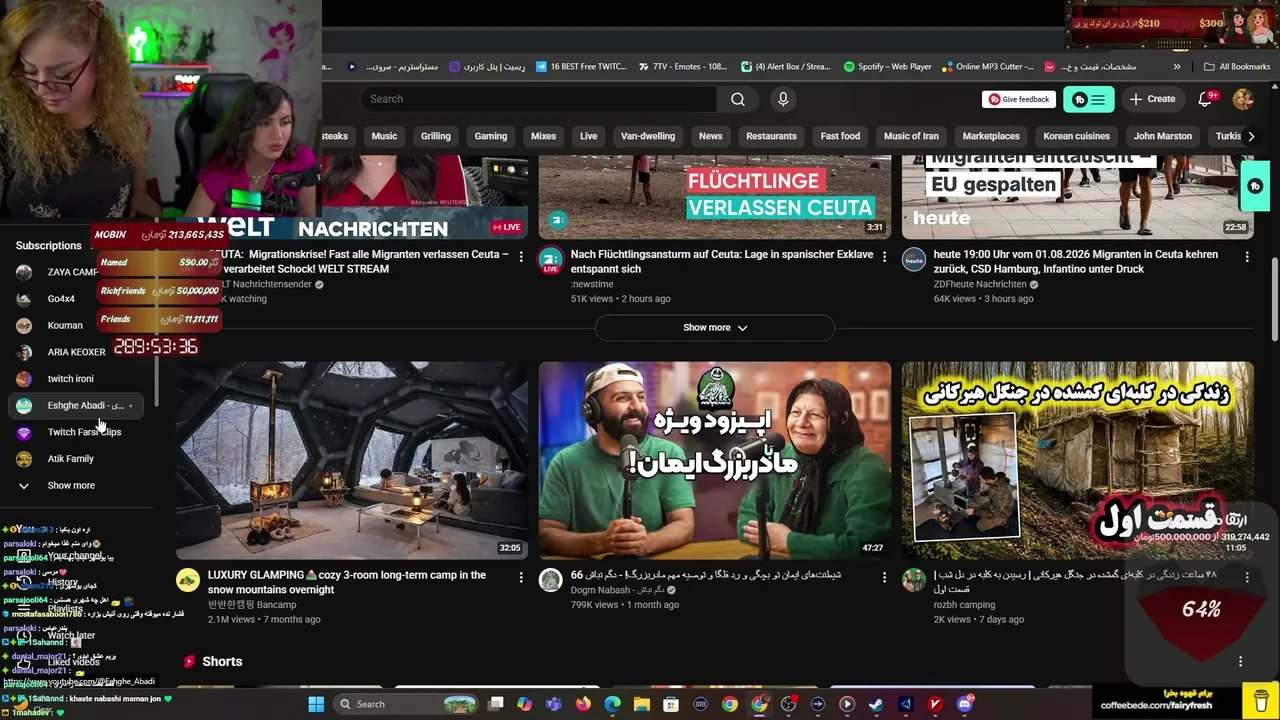Open options for the LUXURY GLAMPING video
Image resolution: width=1280 pixels, height=720 pixels.
coord(521,577)
